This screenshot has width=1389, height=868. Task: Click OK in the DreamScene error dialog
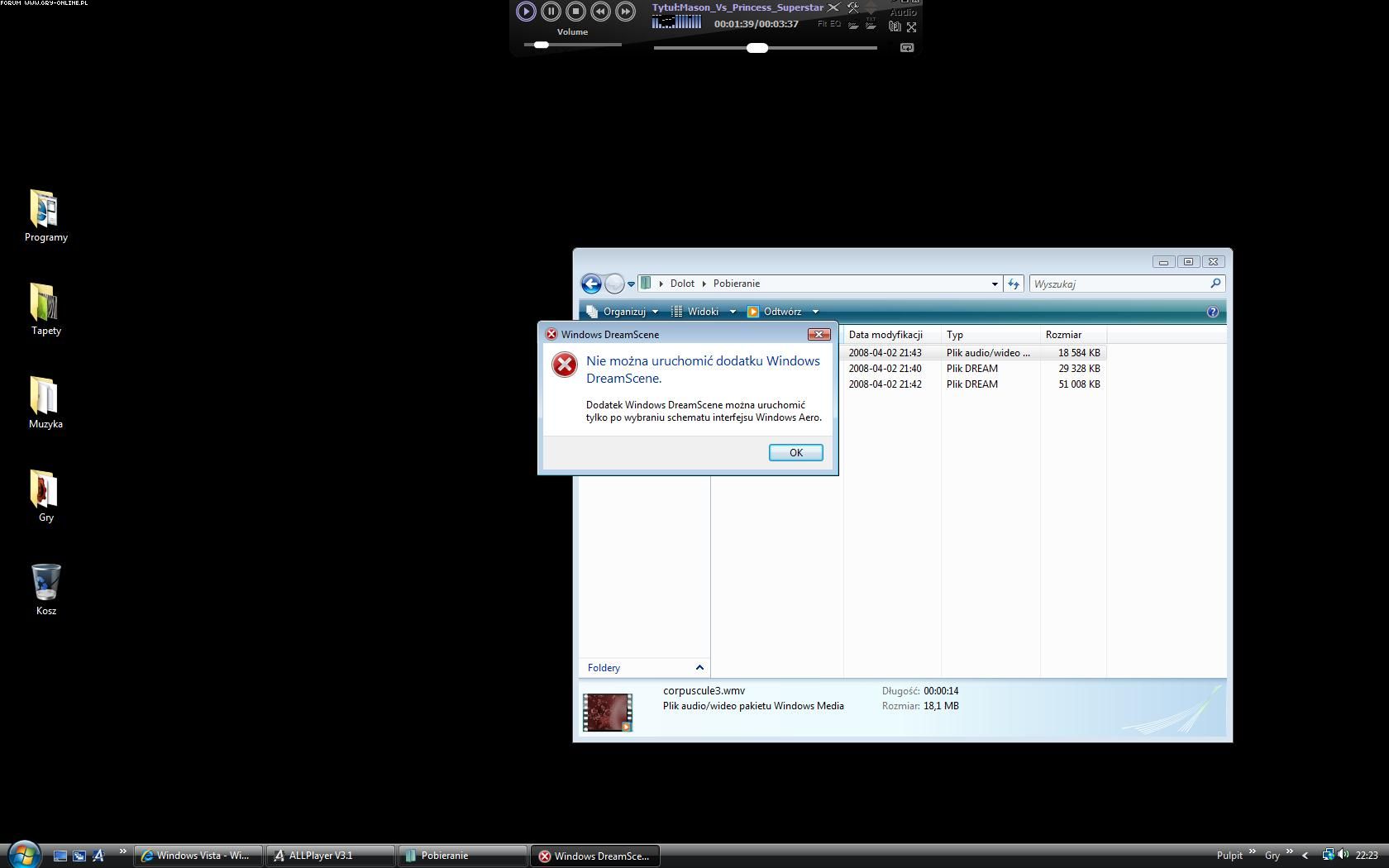coord(795,452)
